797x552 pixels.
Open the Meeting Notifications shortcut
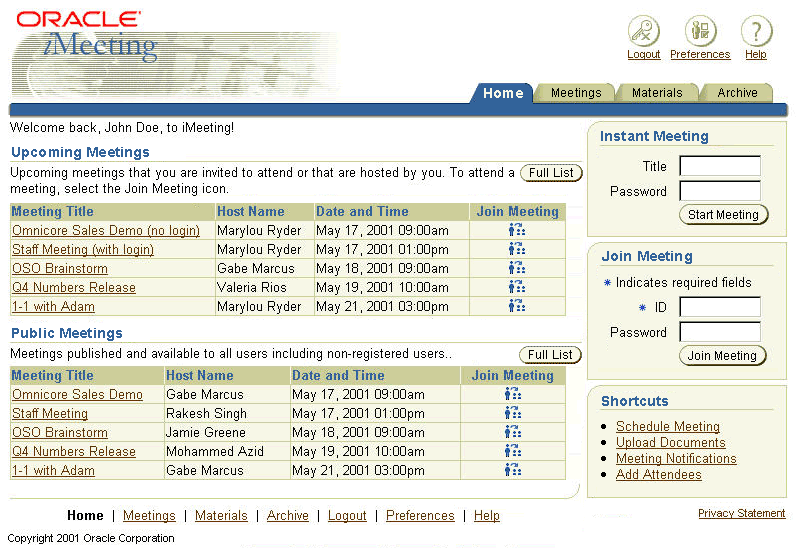(676, 458)
